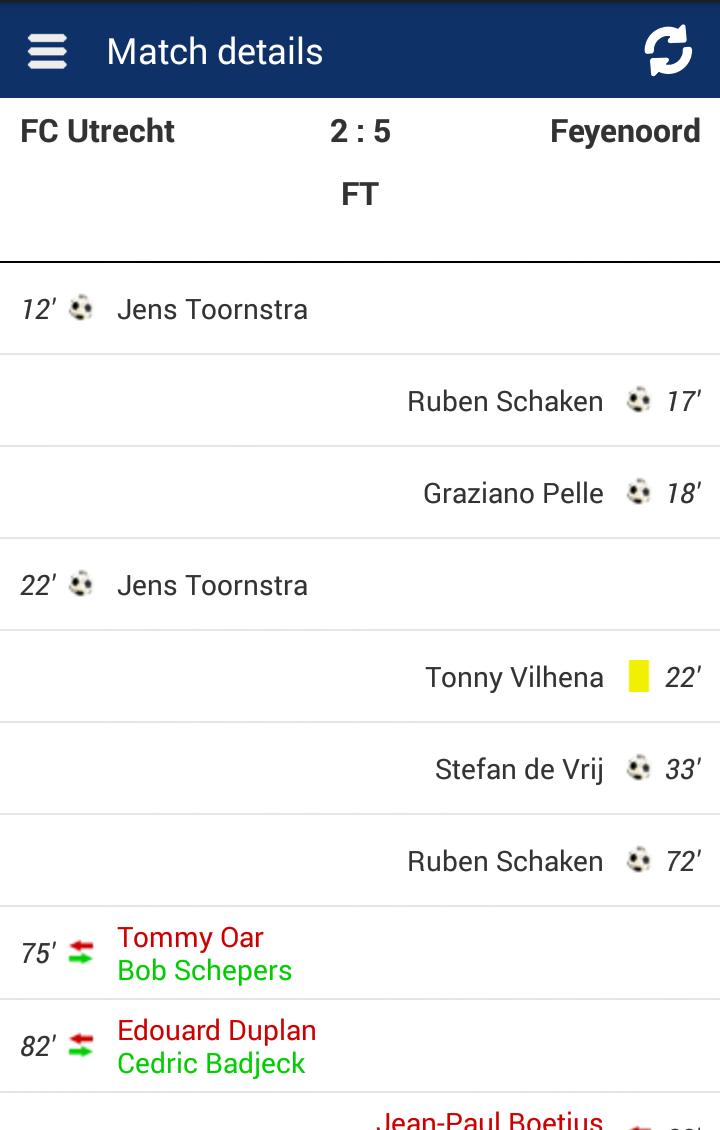Select Bob Schepers substituted-on name
The width and height of the screenshot is (720, 1130).
[x=205, y=970]
